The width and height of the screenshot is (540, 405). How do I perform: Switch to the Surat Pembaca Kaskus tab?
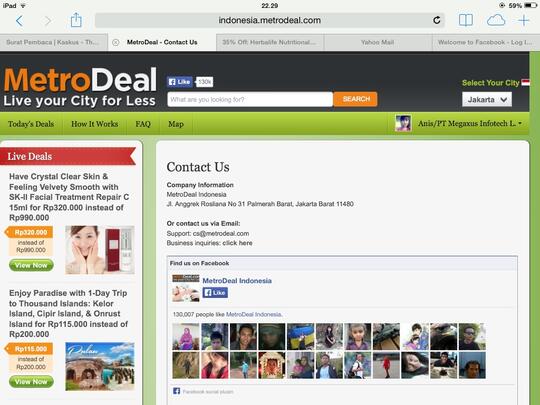coord(54,42)
